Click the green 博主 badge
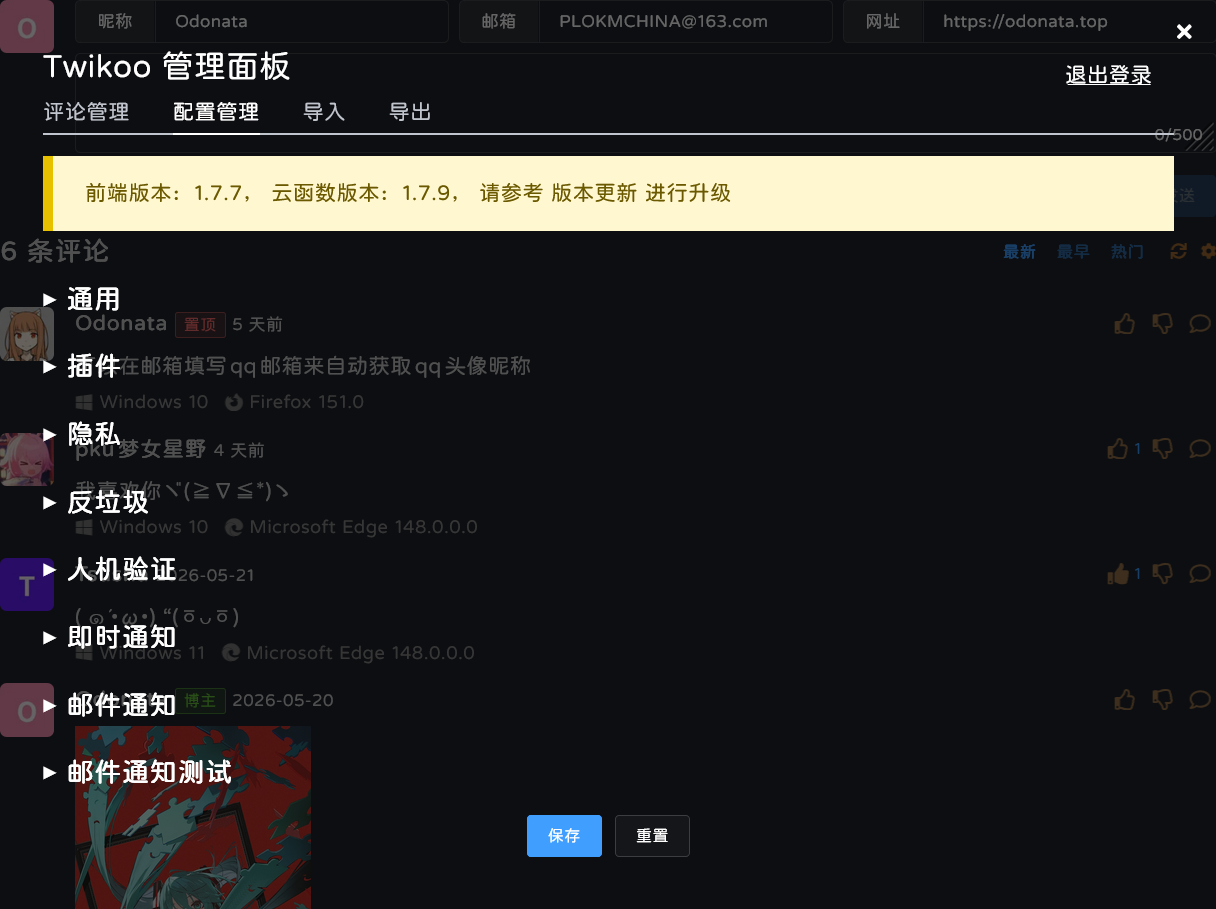Screen dimensions: 1216x909 pyautogui.click(x=200, y=700)
